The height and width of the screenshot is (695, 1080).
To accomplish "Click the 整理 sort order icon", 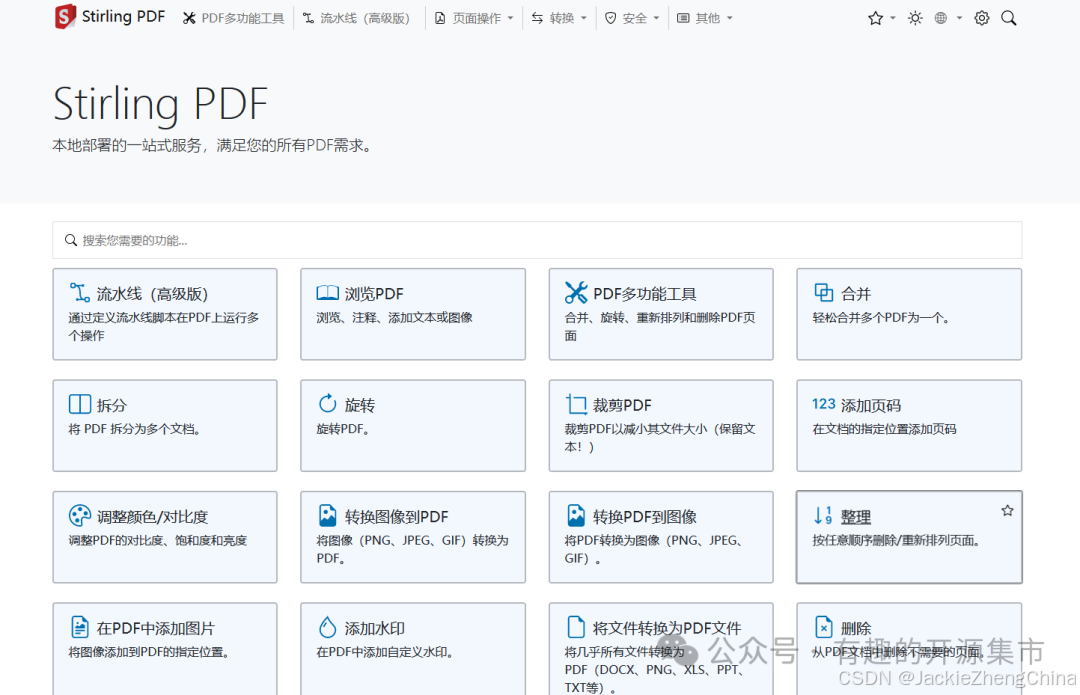I will coord(823,515).
